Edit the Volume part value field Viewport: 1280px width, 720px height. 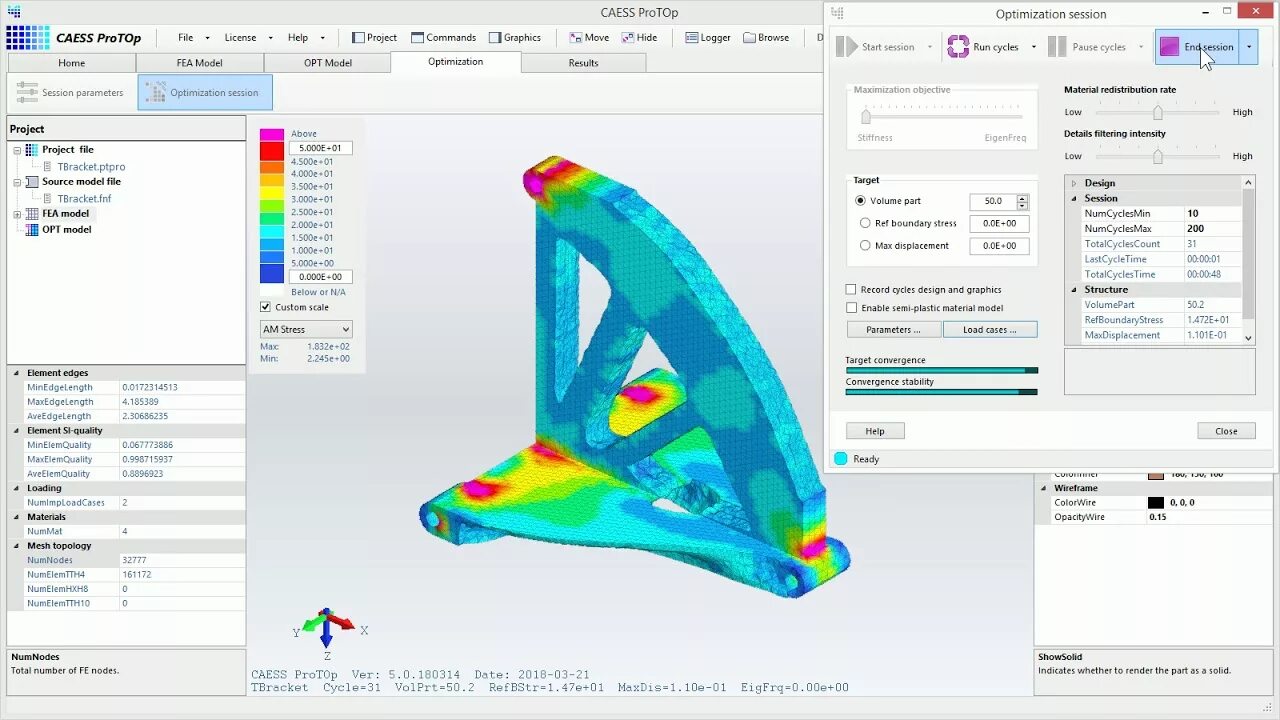point(993,201)
